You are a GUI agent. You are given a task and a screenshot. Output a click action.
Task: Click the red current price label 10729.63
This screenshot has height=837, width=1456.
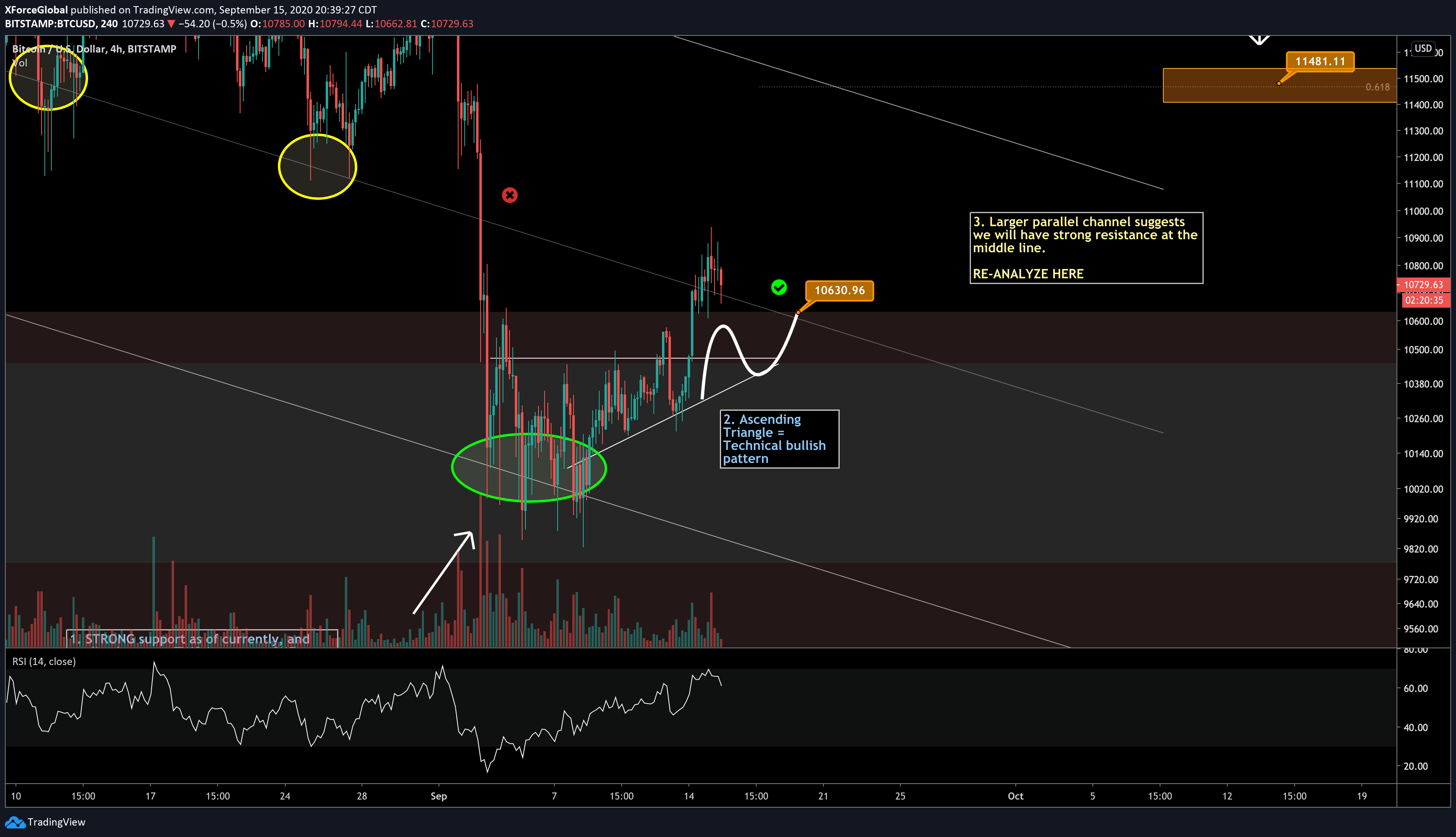pyautogui.click(x=1423, y=284)
